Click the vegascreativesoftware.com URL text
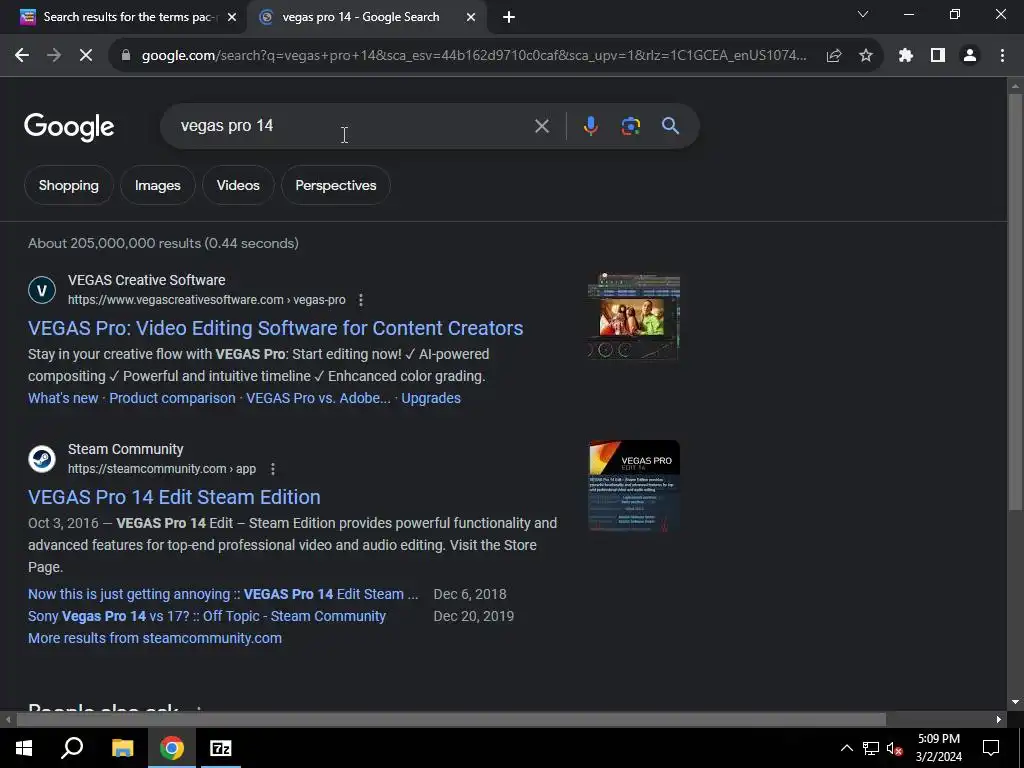 (206, 300)
